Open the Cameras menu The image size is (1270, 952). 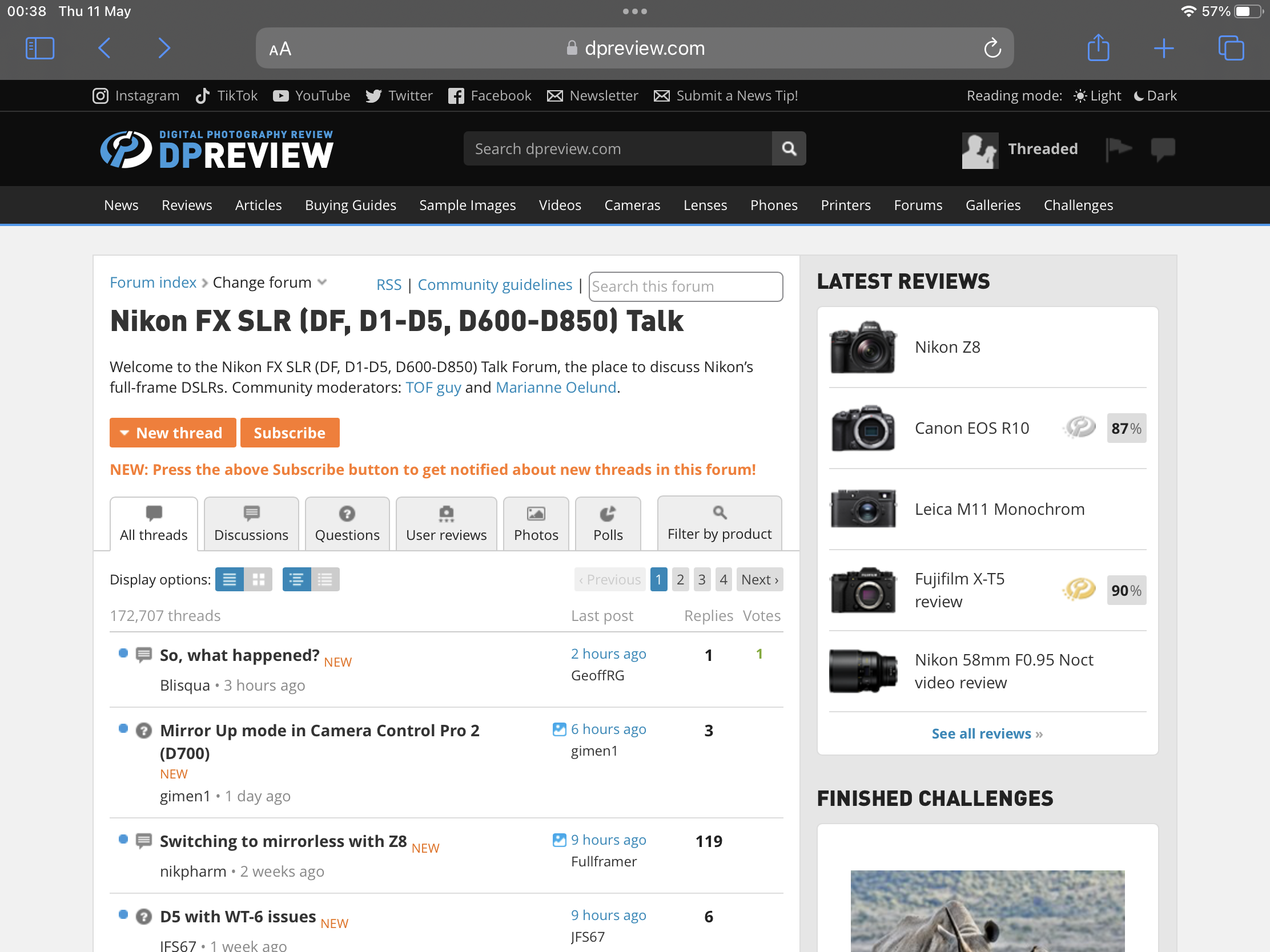point(632,205)
